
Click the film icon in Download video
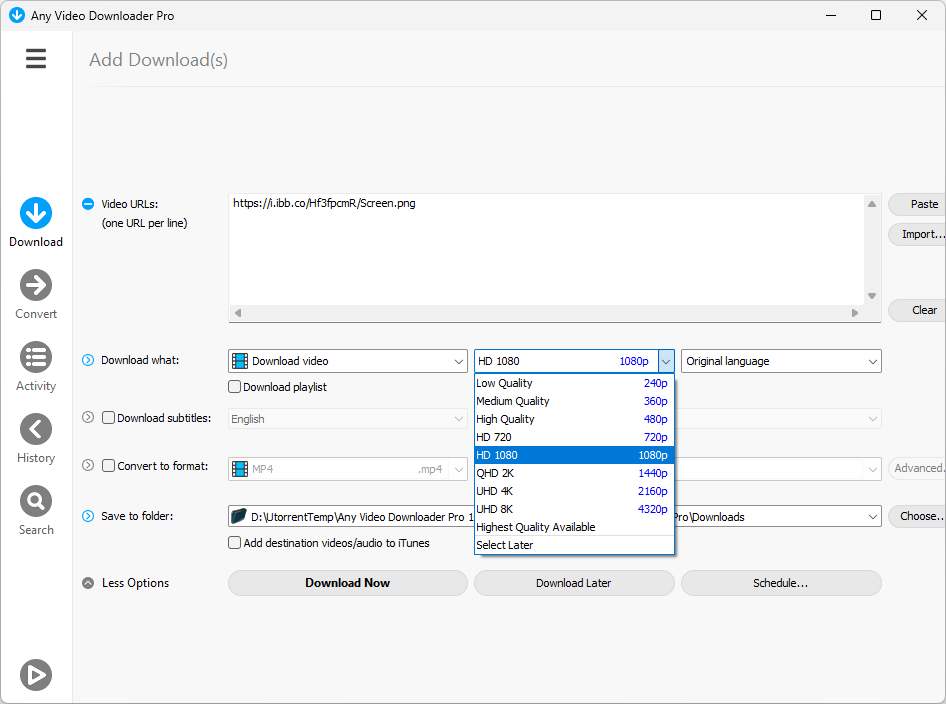point(240,361)
